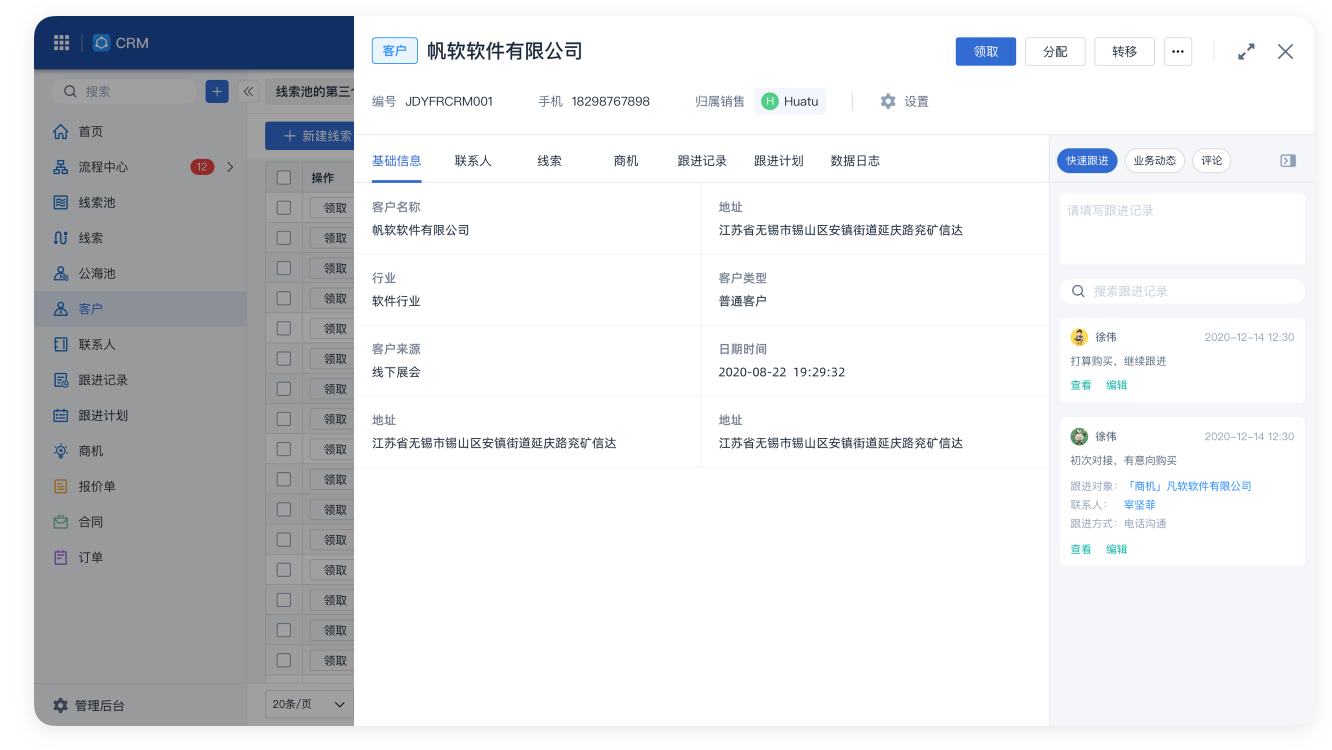Open 跟进记录 in the sidebar

pos(140,380)
